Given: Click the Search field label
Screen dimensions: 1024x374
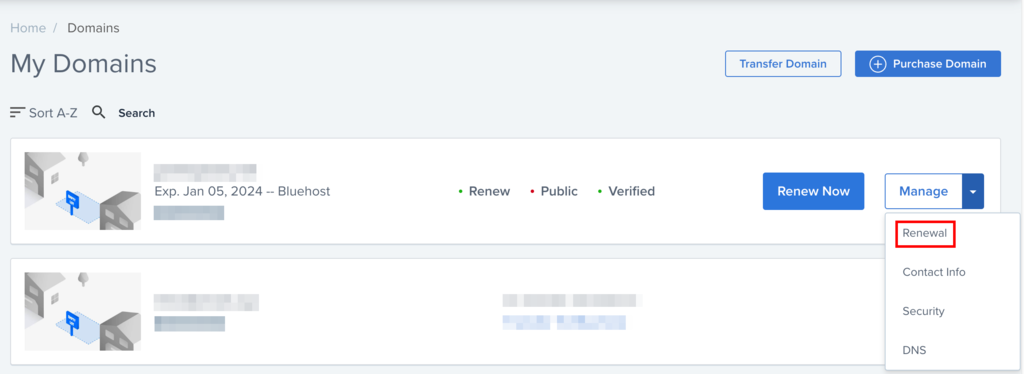Looking at the screenshot, I should pos(136,113).
